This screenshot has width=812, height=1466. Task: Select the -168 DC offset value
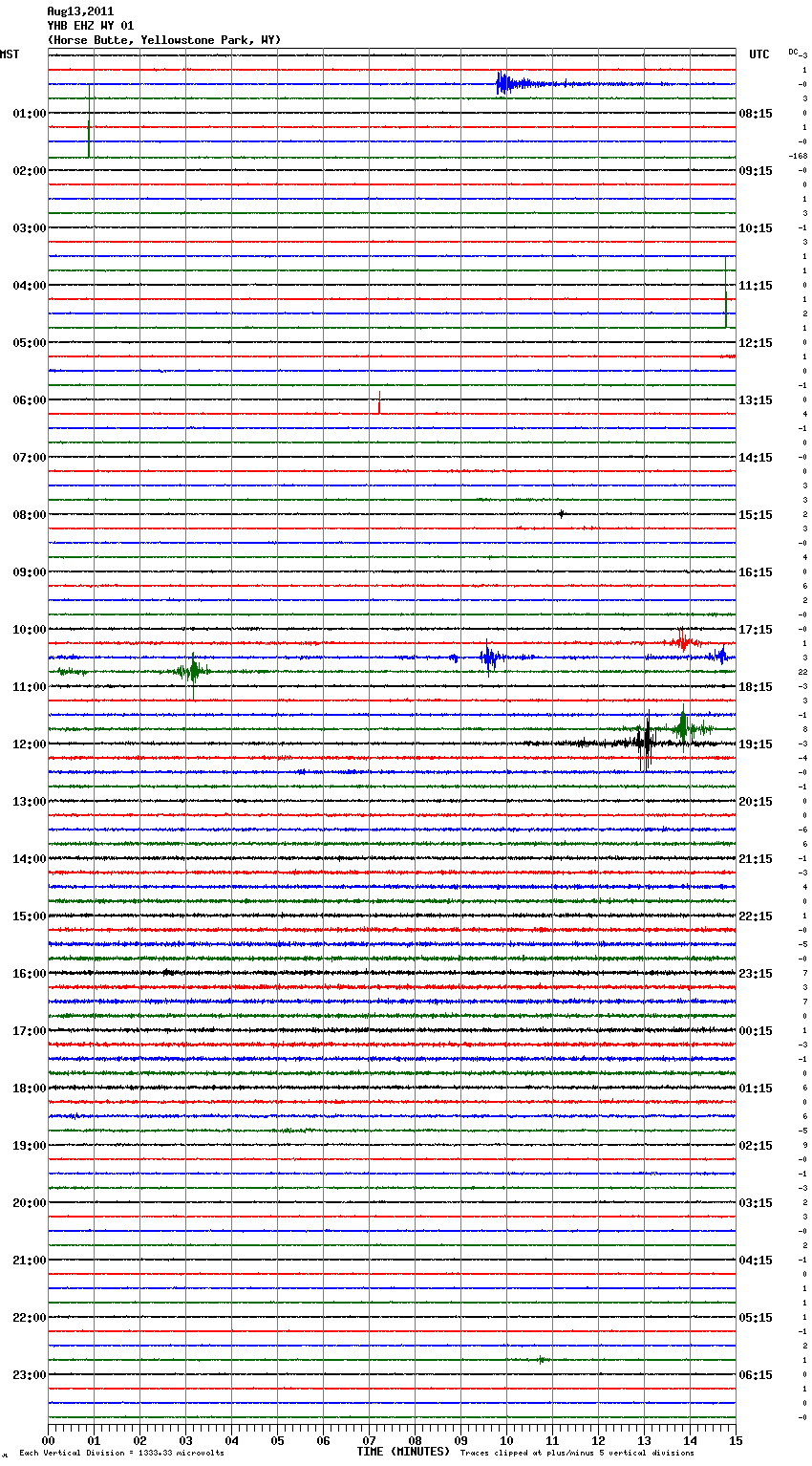click(798, 156)
